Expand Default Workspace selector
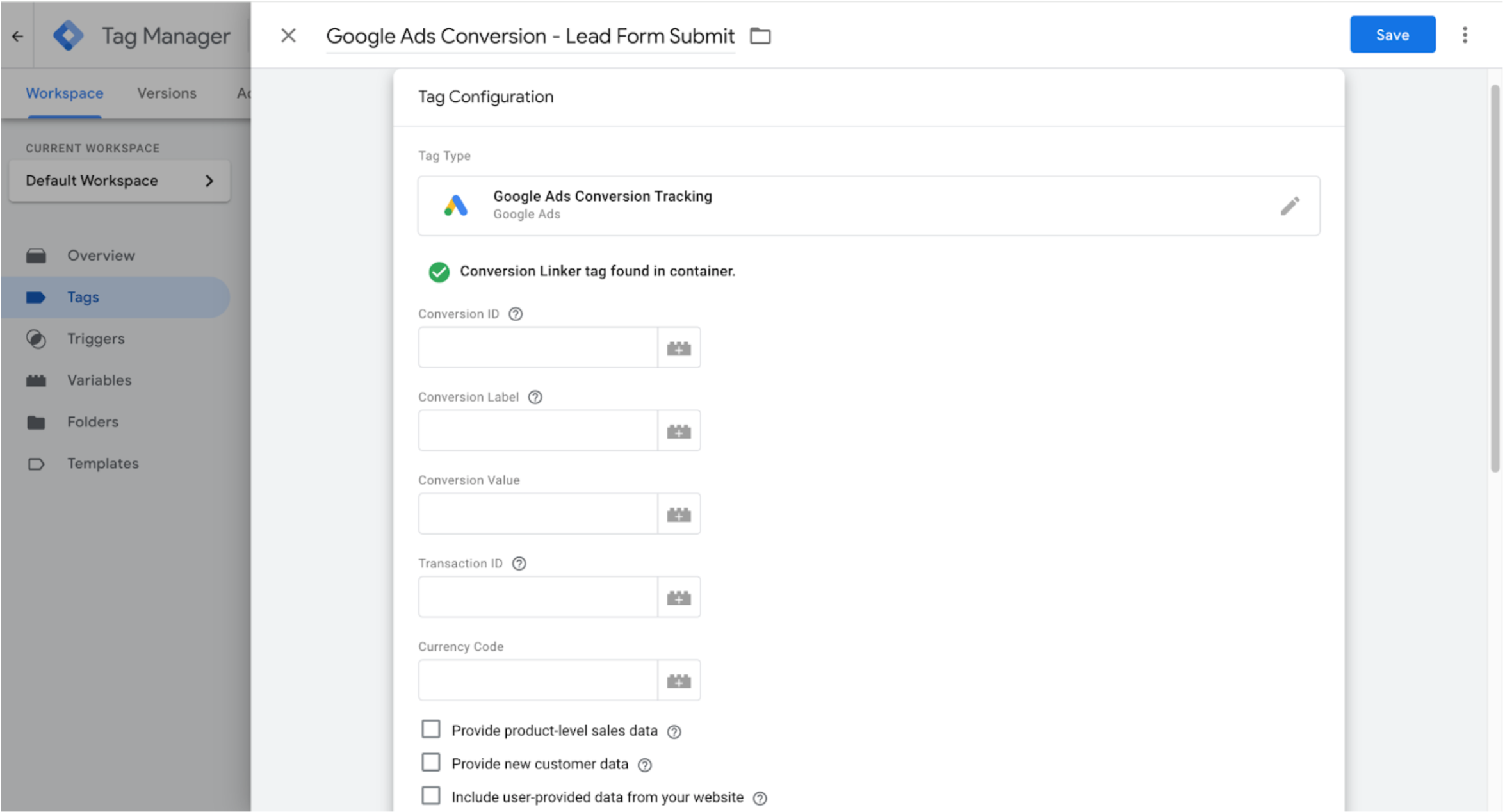The image size is (1505, 812). (120, 181)
